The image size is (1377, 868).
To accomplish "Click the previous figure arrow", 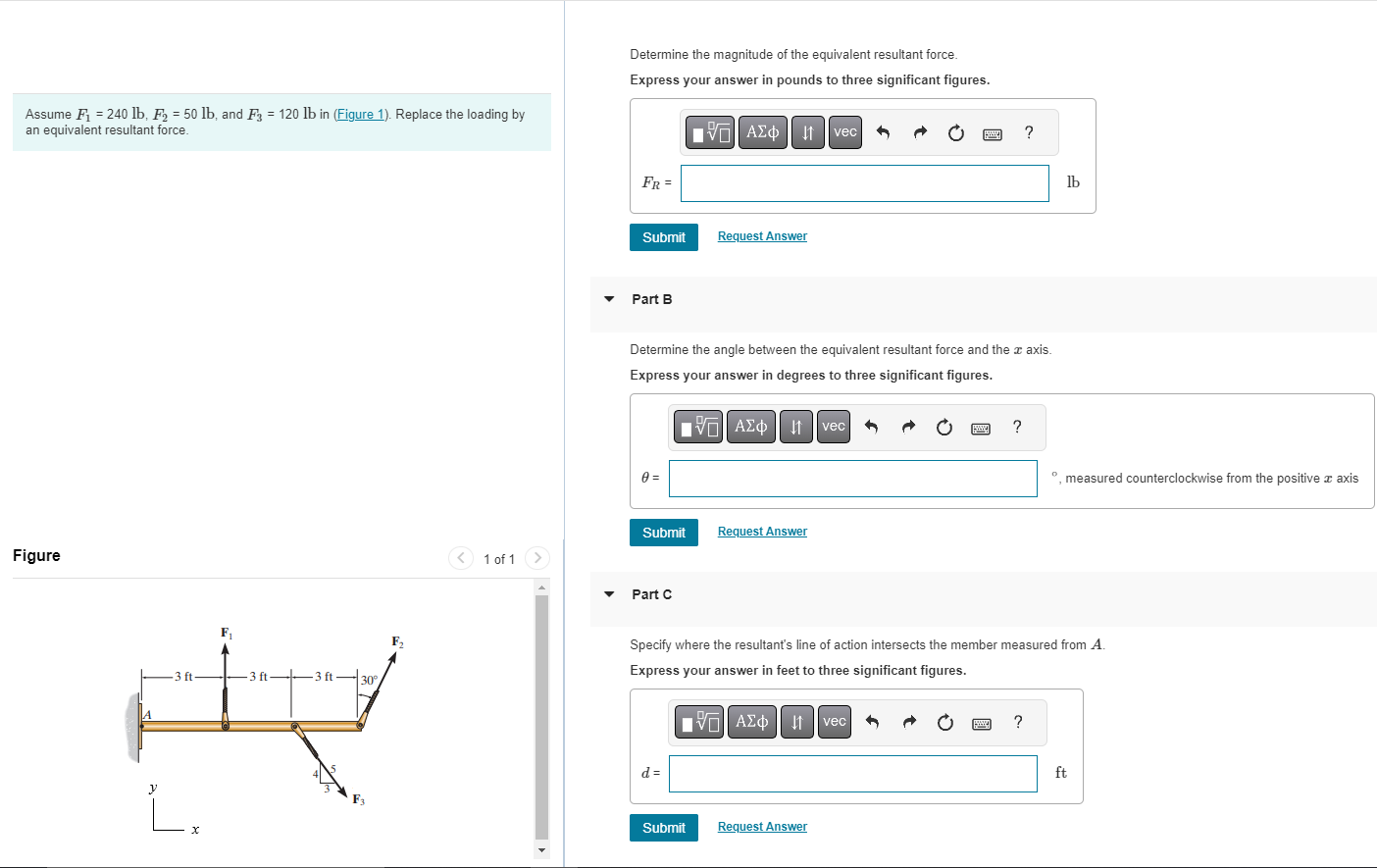I will [x=461, y=558].
